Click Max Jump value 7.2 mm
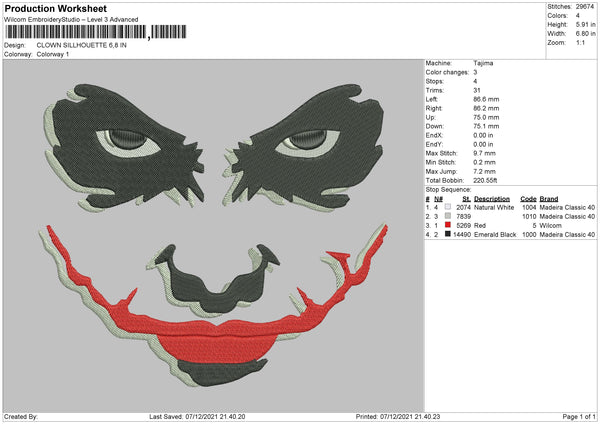This screenshot has width=600, height=424. click(x=485, y=171)
